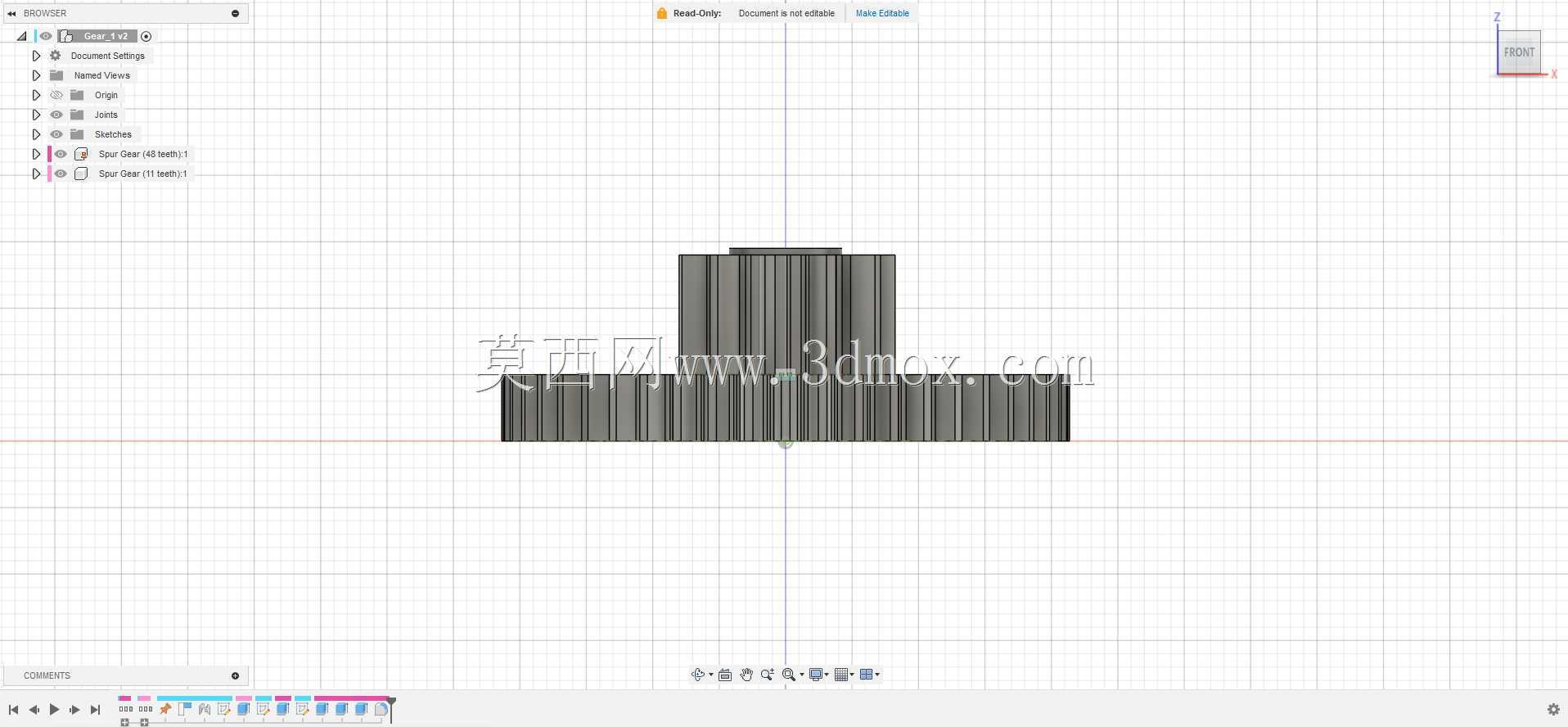The width and height of the screenshot is (1568, 727).
Task: Expand the Origin folder
Action: pyautogui.click(x=36, y=95)
